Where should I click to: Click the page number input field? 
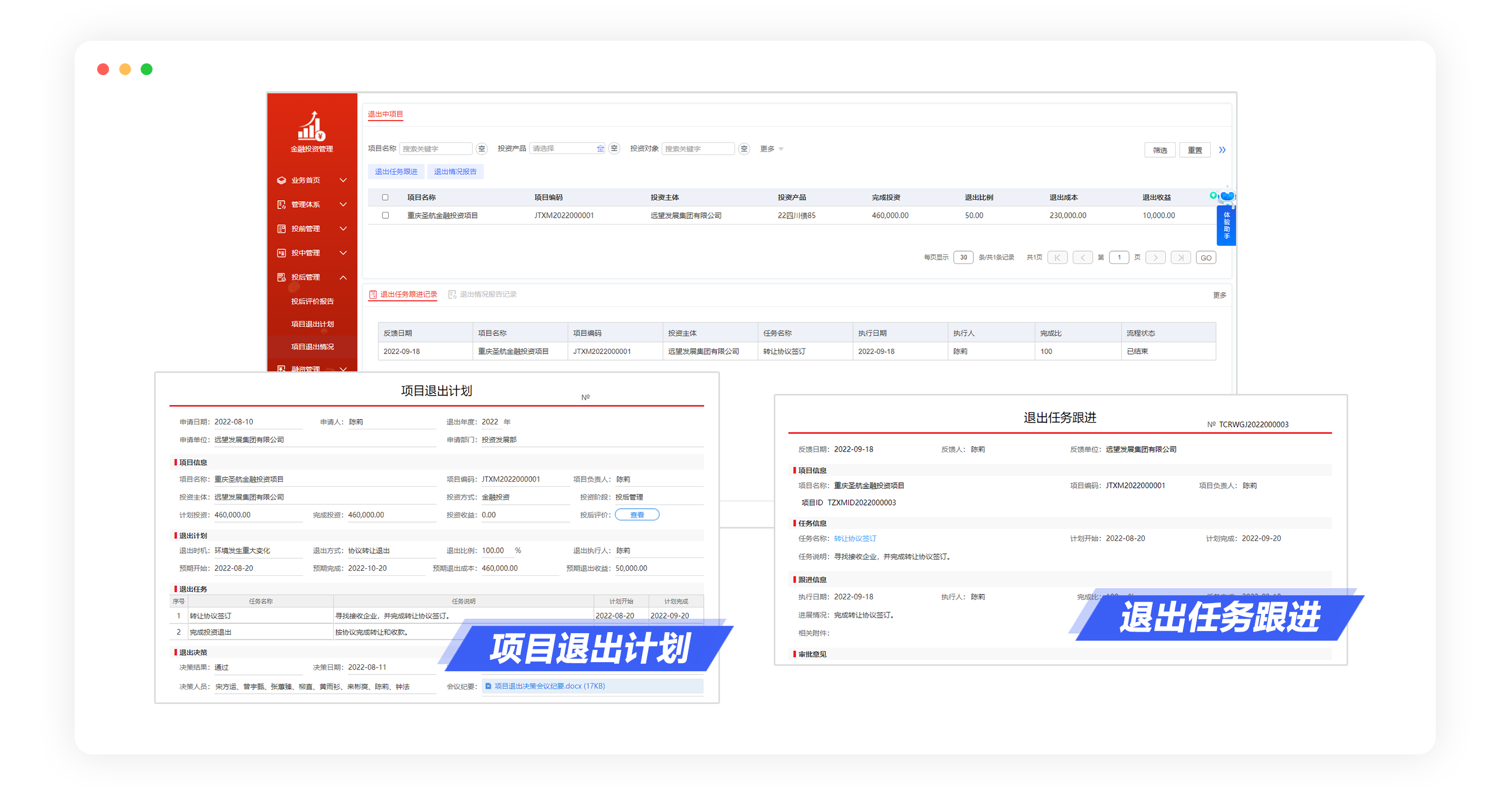pos(1120,257)
